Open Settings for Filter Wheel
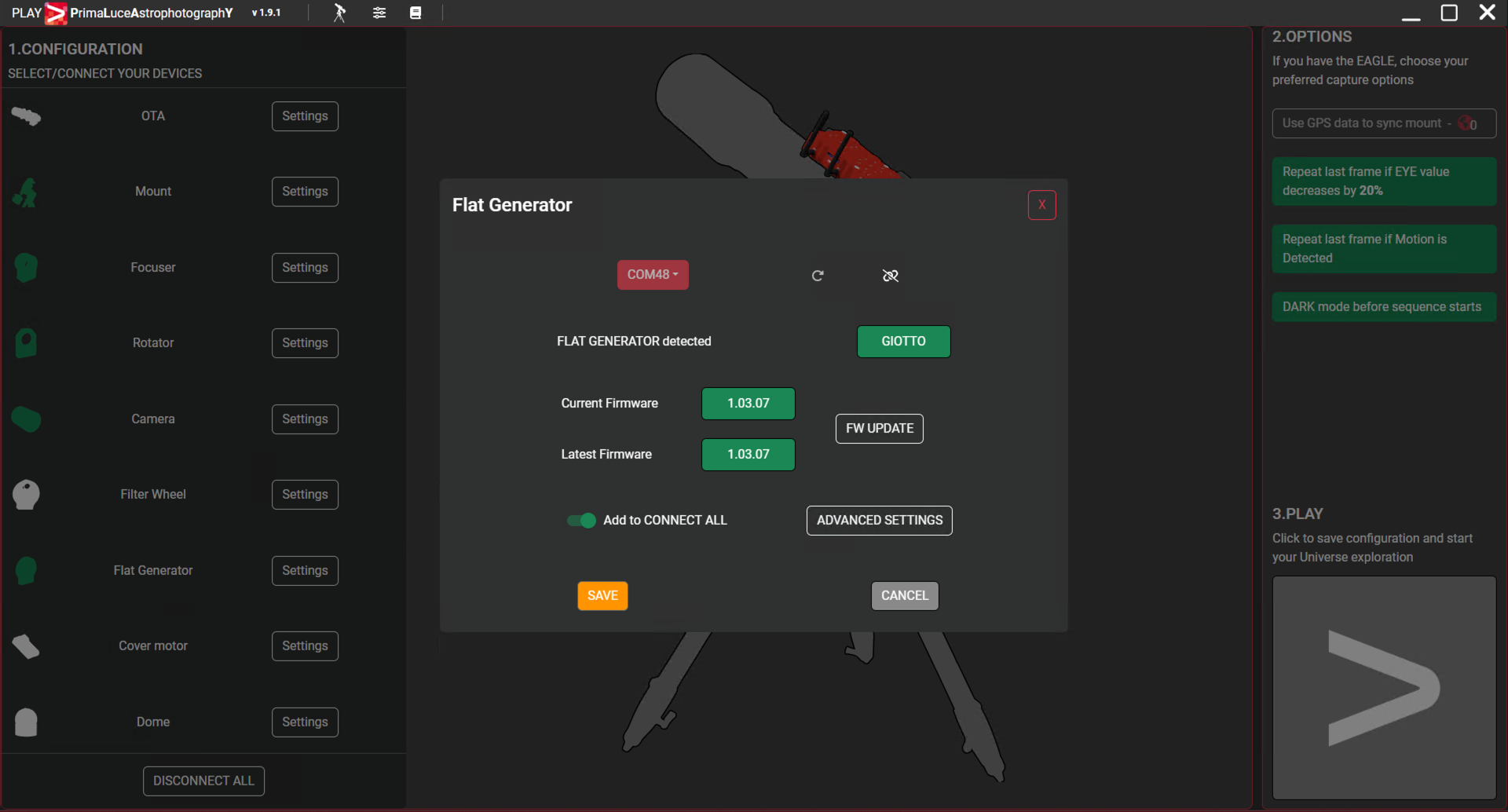The width and height of the screenshot is (1508, 812). pos(305,495)
